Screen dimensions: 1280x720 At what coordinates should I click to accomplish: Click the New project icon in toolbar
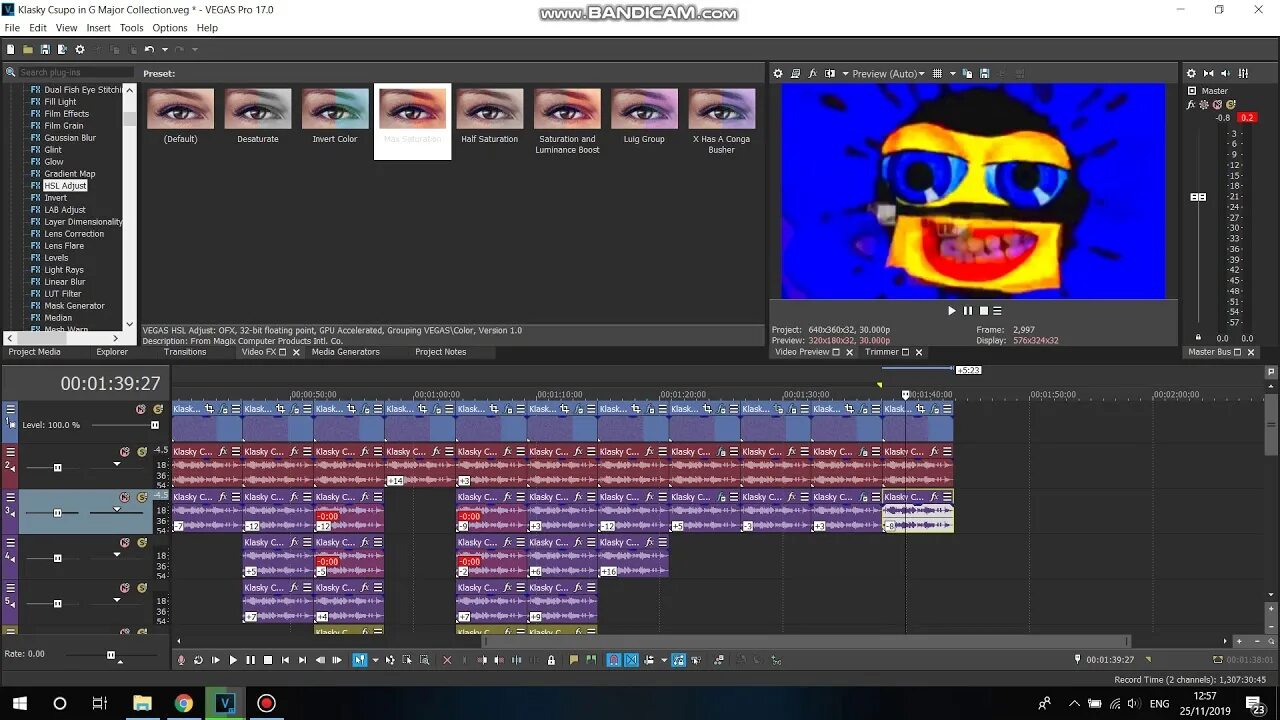[10, 49]
